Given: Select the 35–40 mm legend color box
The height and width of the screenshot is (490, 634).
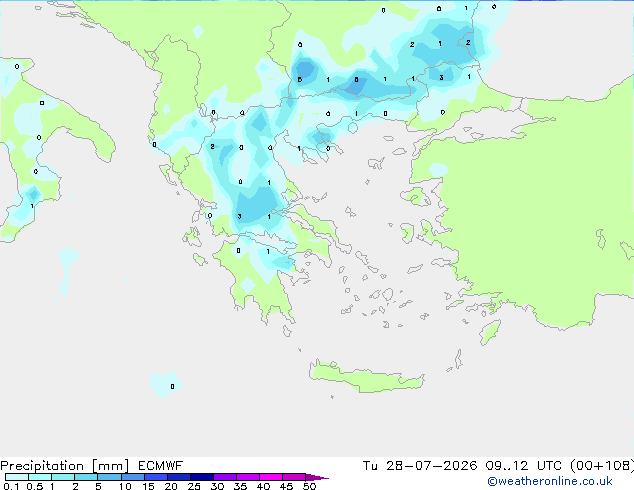Looking at the screenshot, I should 247,477.
